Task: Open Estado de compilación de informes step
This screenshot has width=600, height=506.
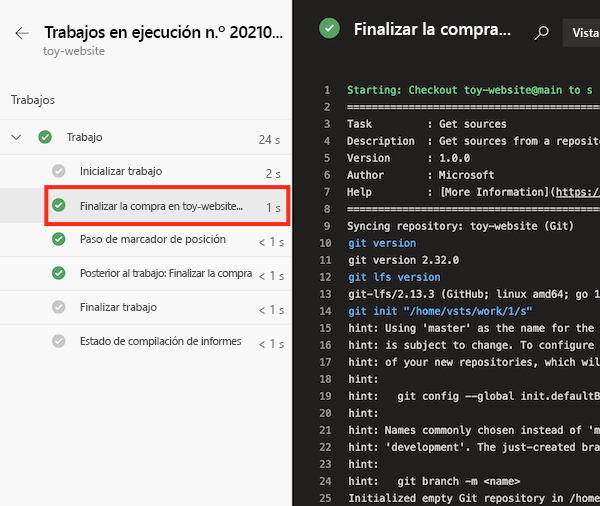Action: pyautogui.click(x=160, y=342)
